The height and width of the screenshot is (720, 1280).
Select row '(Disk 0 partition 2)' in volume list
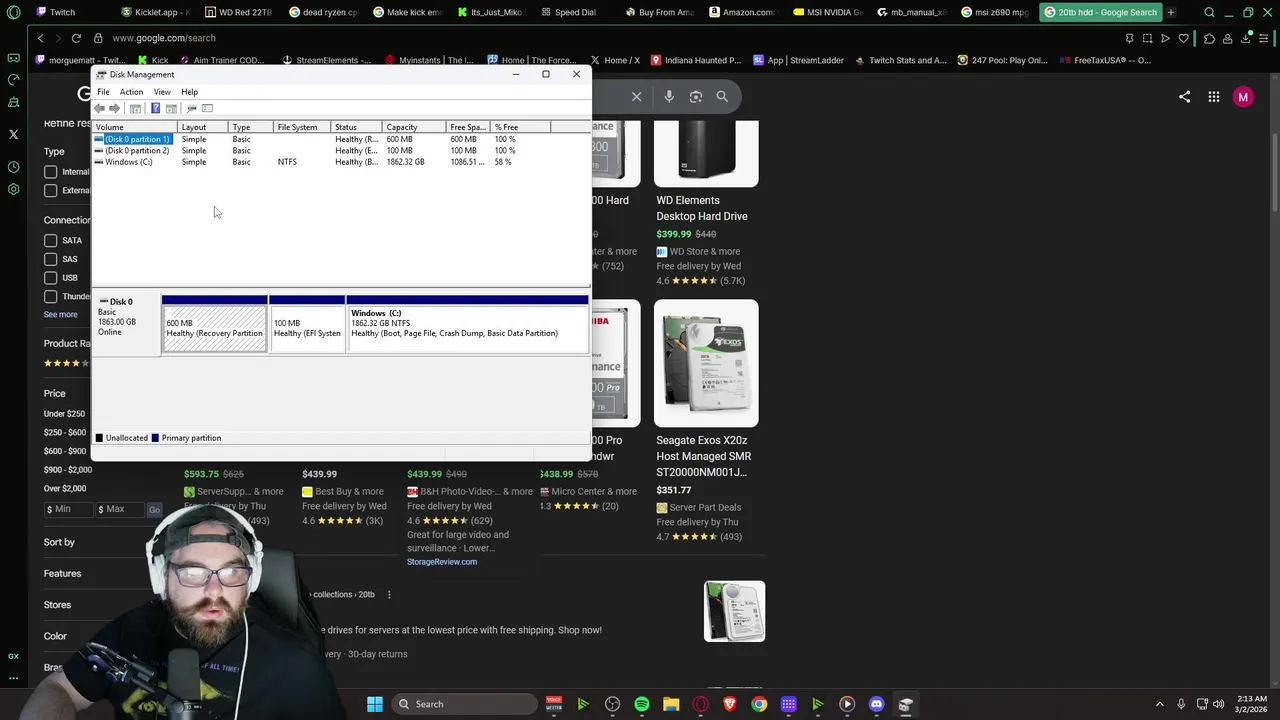pos(340,150)
